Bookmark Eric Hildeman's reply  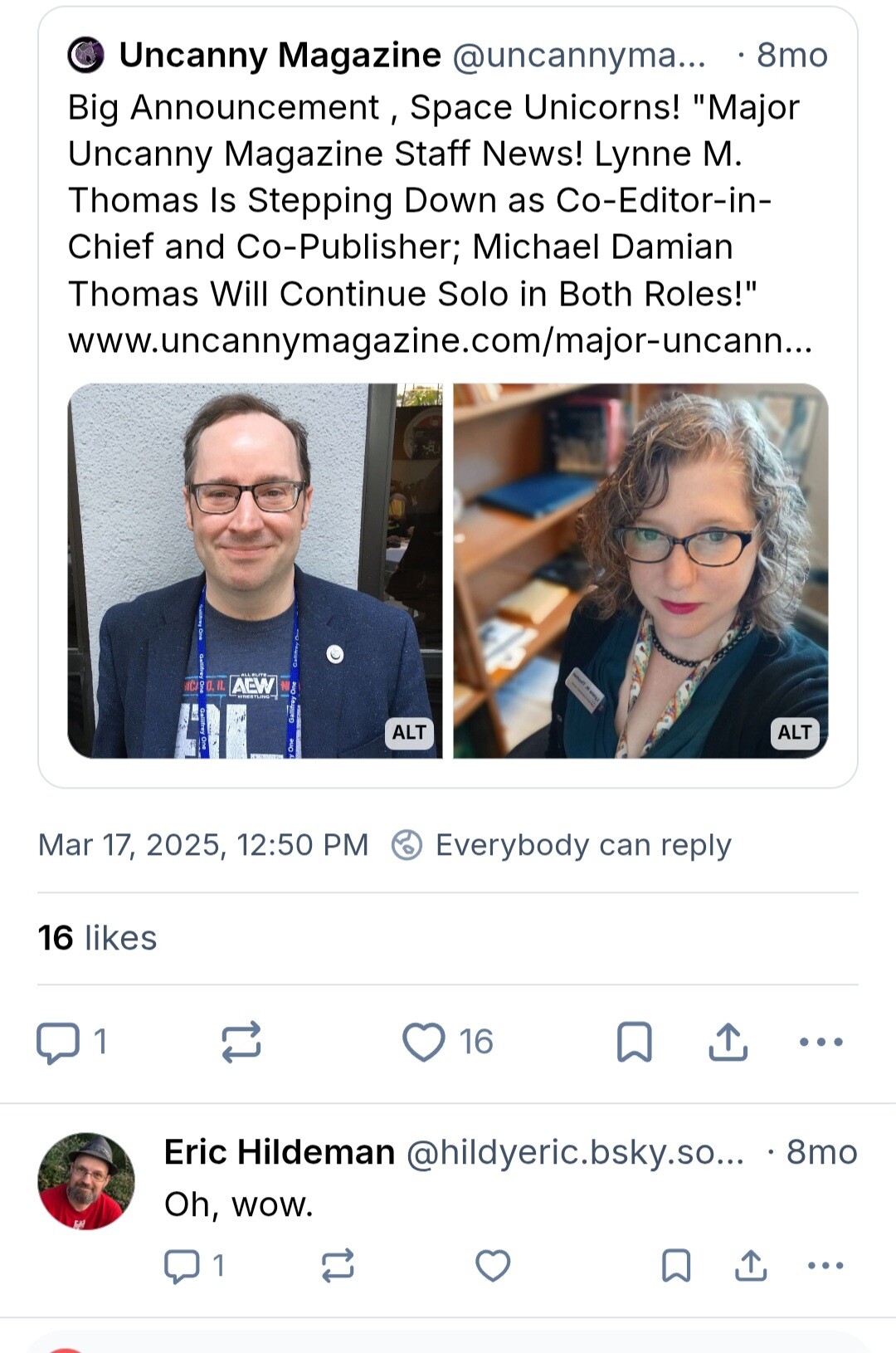[x=676, y=1266]
